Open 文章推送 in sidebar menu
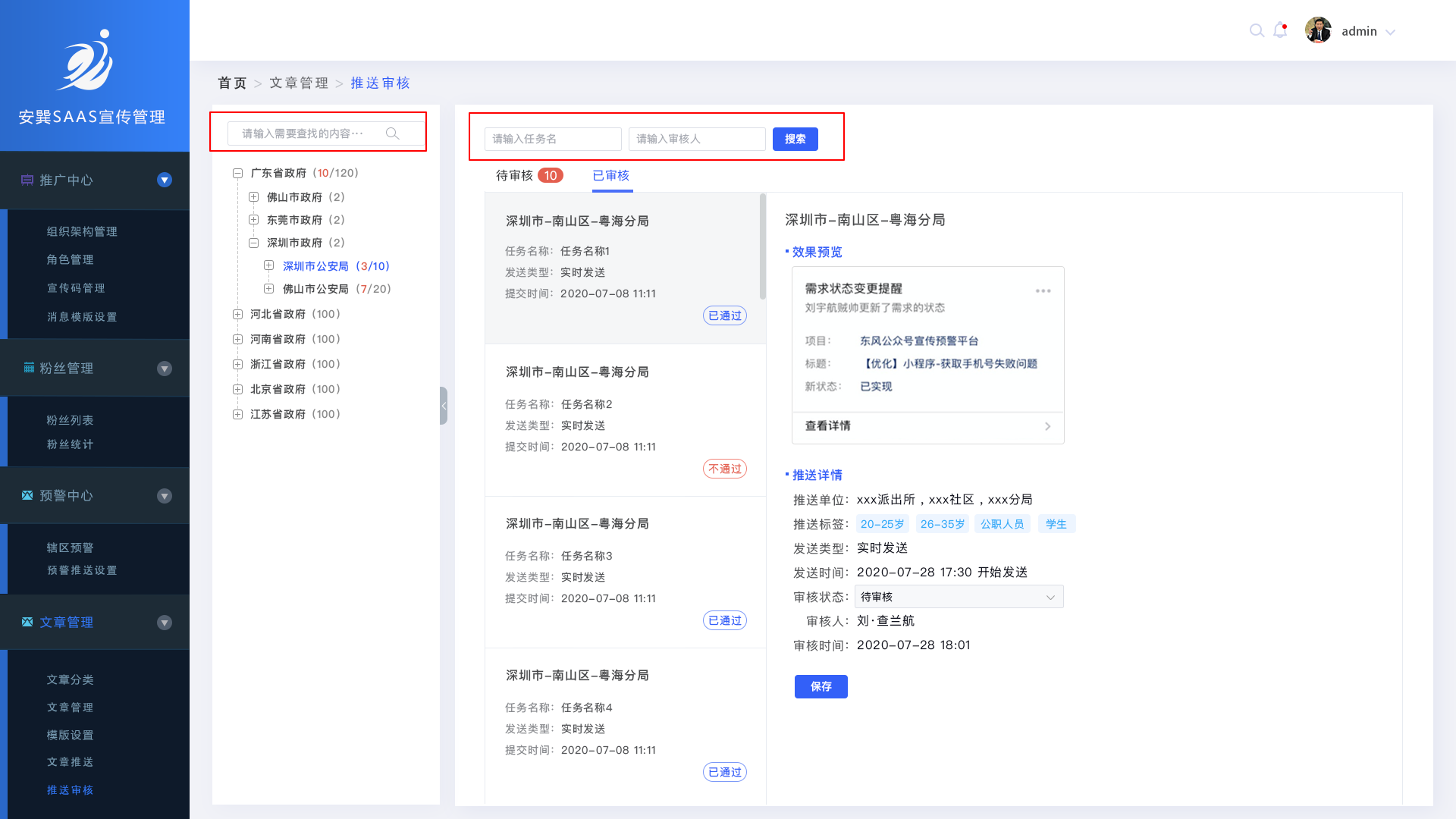Screen dimensions: 1456x819 tap(70, 762)
